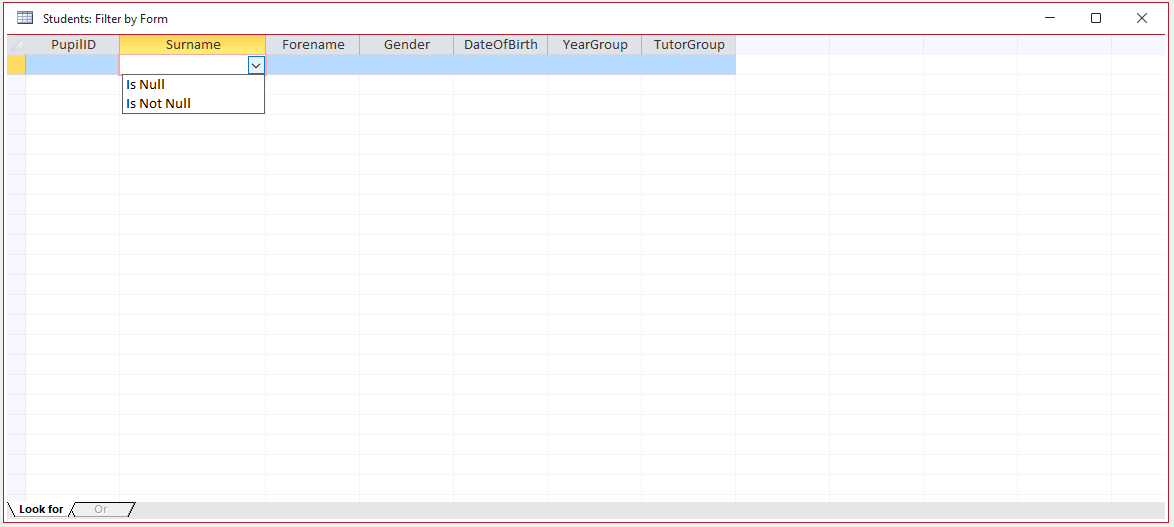Click the PupilID filter criteria cell
This screenshot has width=1174, height=527.
[x=73, y=65]
